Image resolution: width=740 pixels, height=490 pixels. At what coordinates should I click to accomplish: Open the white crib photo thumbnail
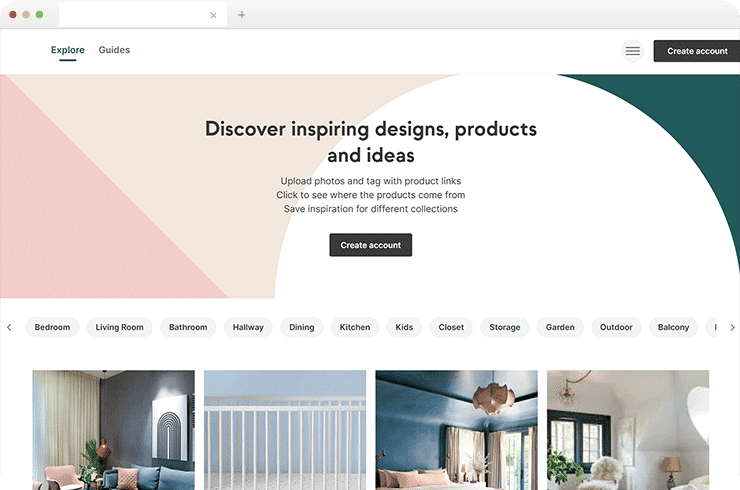click(x=285, y=430)
